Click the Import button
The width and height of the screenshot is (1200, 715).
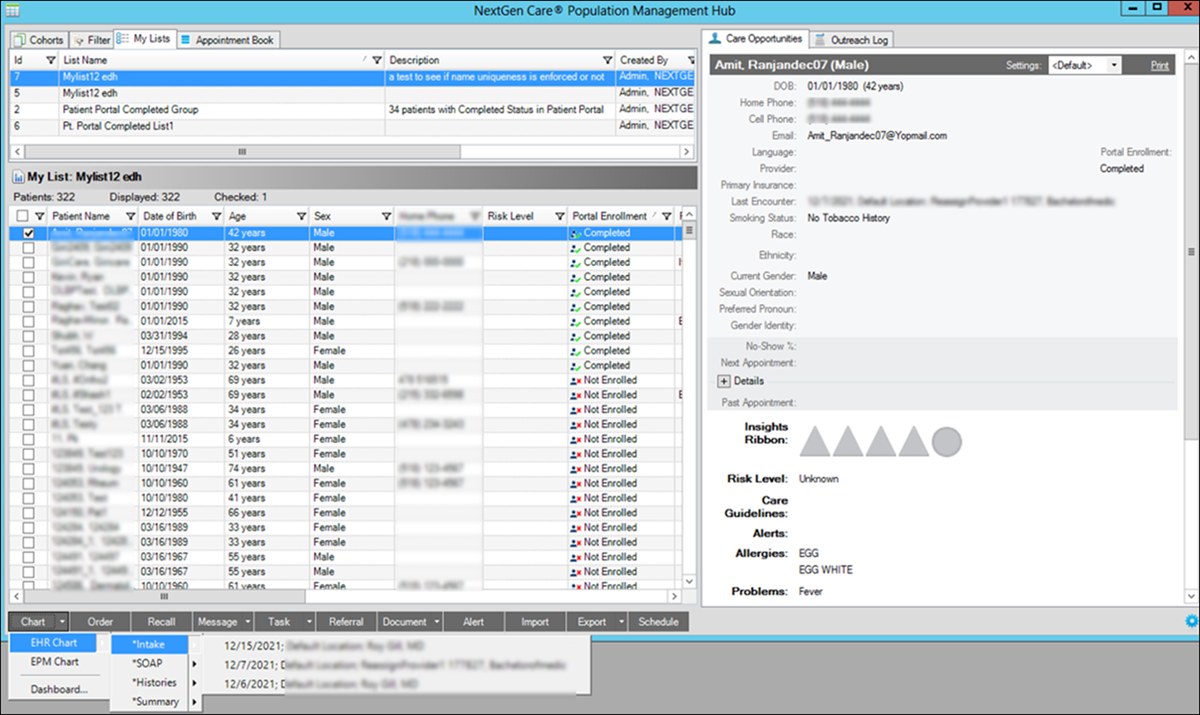tap(535, 622)
